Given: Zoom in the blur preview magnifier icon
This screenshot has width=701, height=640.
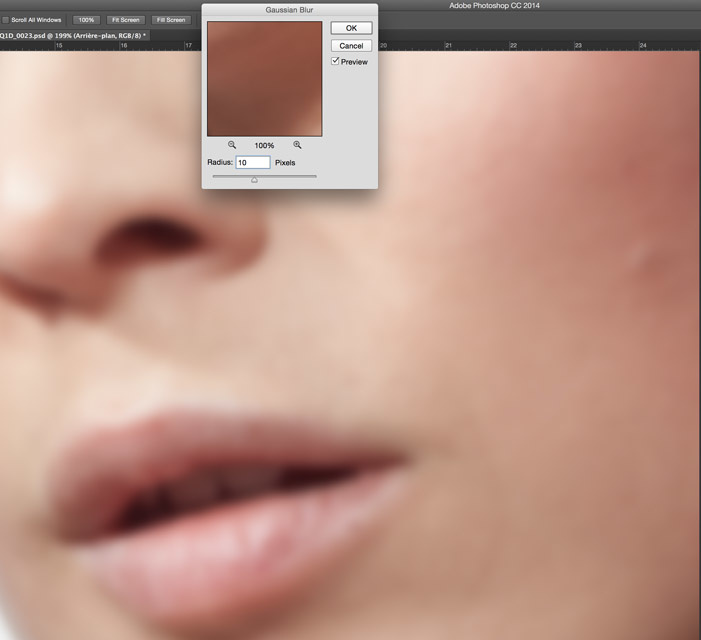Looking at the screenshot, I should coord(297,145).
